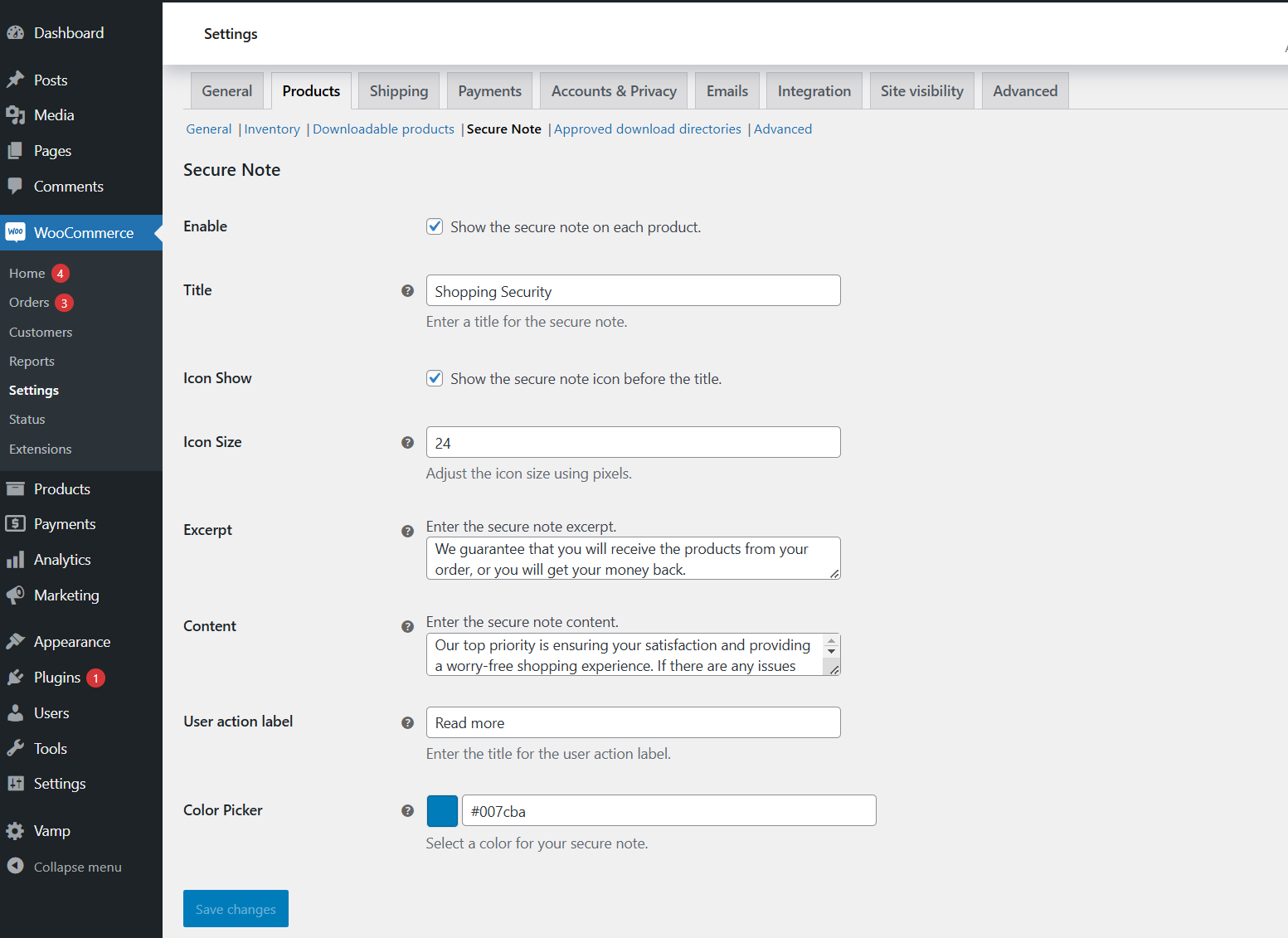Viewport: 1288px width, 938px height.
Task: Click the Plugins plug icon
Action: tap(15, 678)
